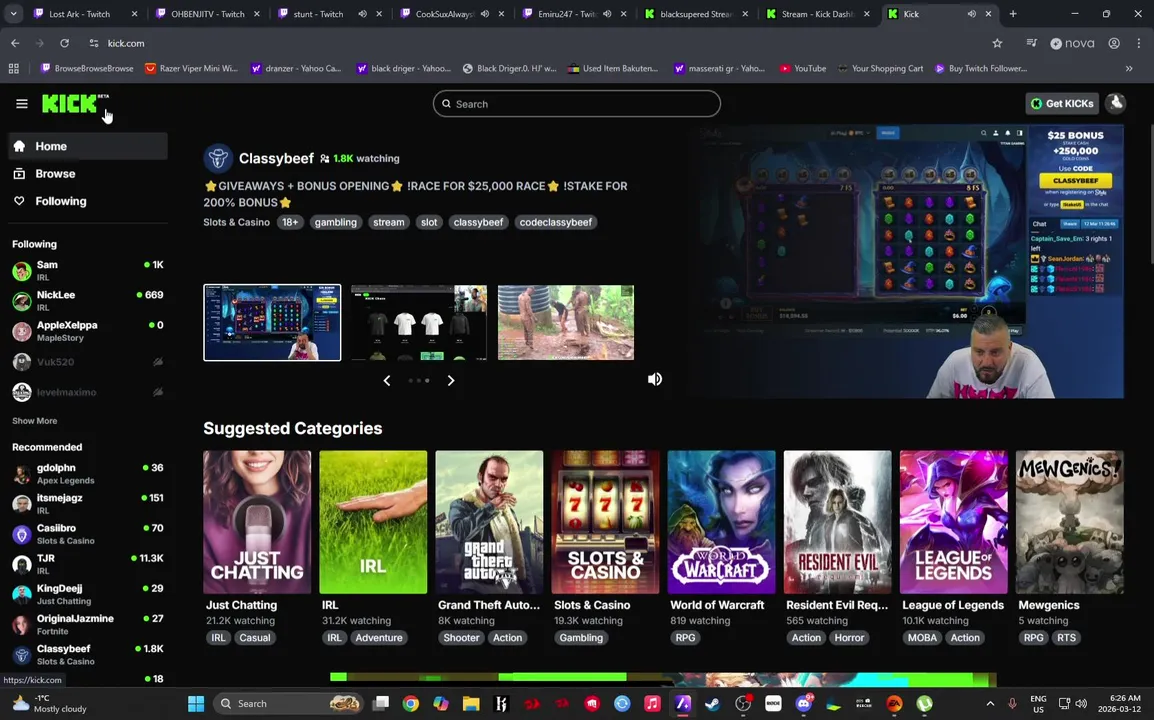Mute the stunt - Twitch tab audio
The image size is (1154, 720).
[x=363, y=14]
